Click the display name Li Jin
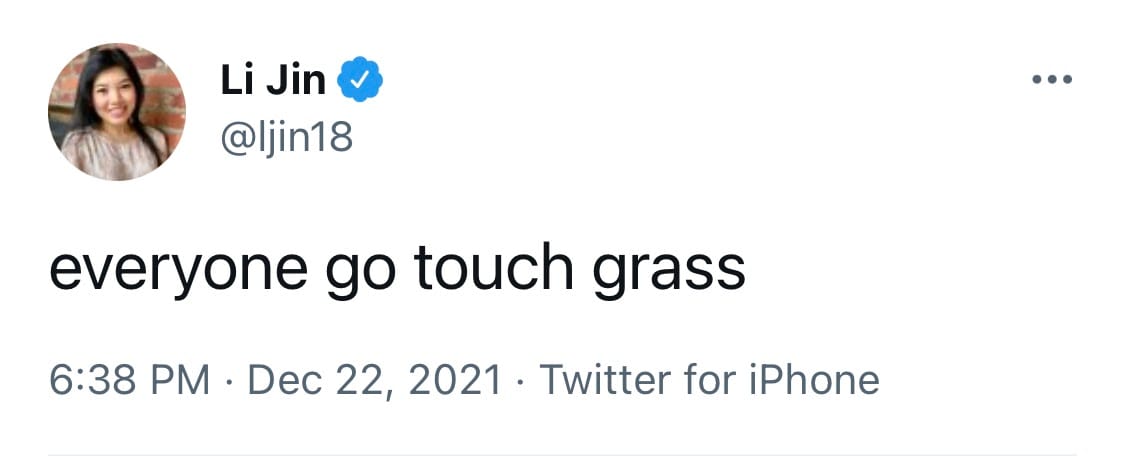This screenshot has height=456, width=1125. [x=273, y=81]
